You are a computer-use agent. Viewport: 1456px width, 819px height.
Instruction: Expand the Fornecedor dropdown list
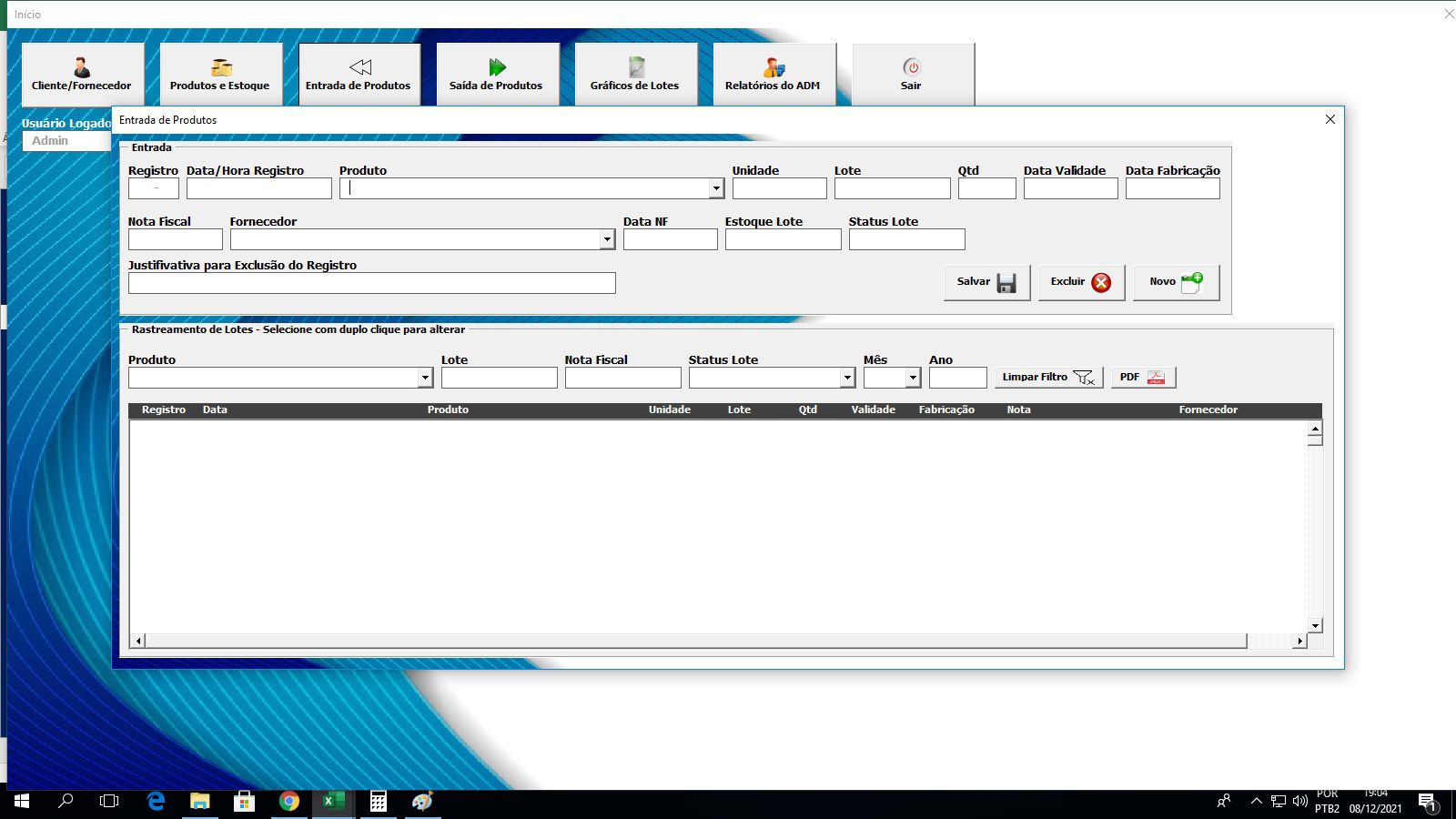click(607, 239)
